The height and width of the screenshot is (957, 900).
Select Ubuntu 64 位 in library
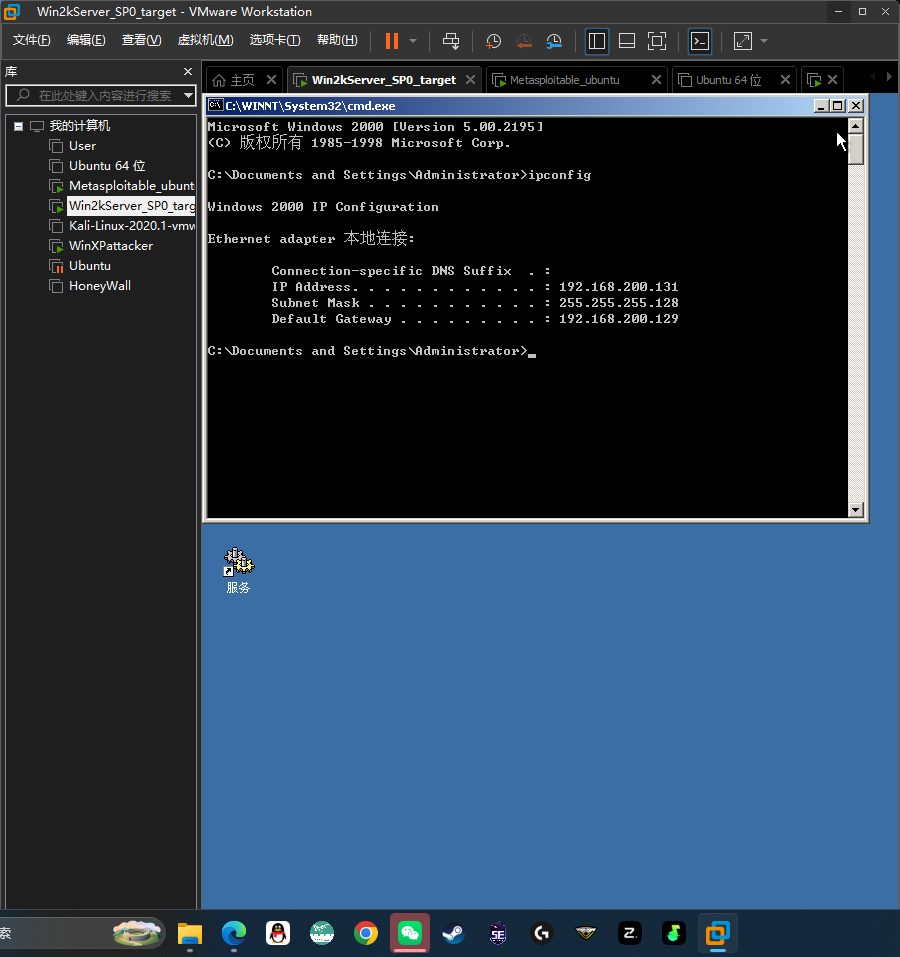[x=106, y=165]
